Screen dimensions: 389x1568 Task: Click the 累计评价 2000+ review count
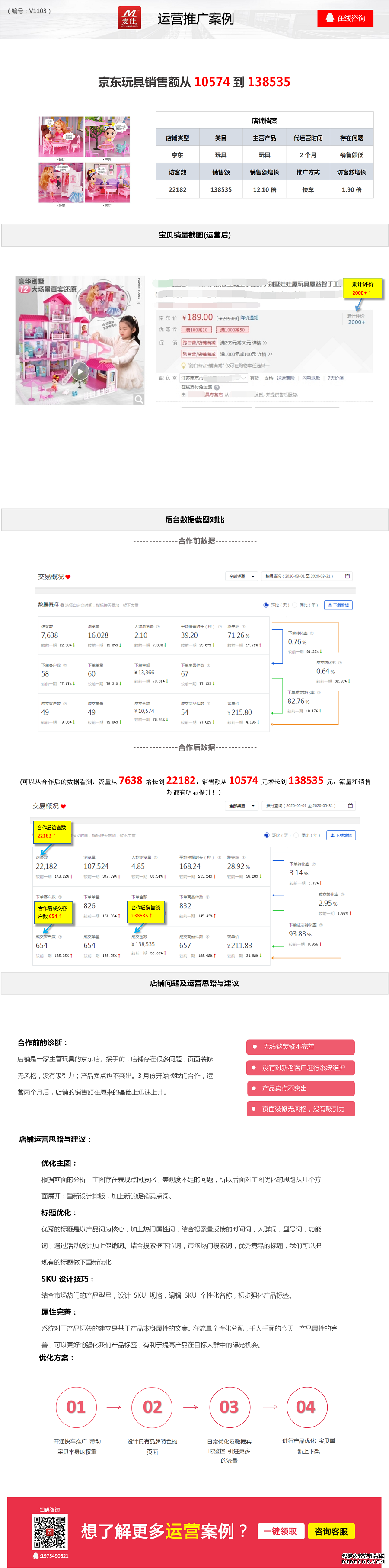[356, 319]
